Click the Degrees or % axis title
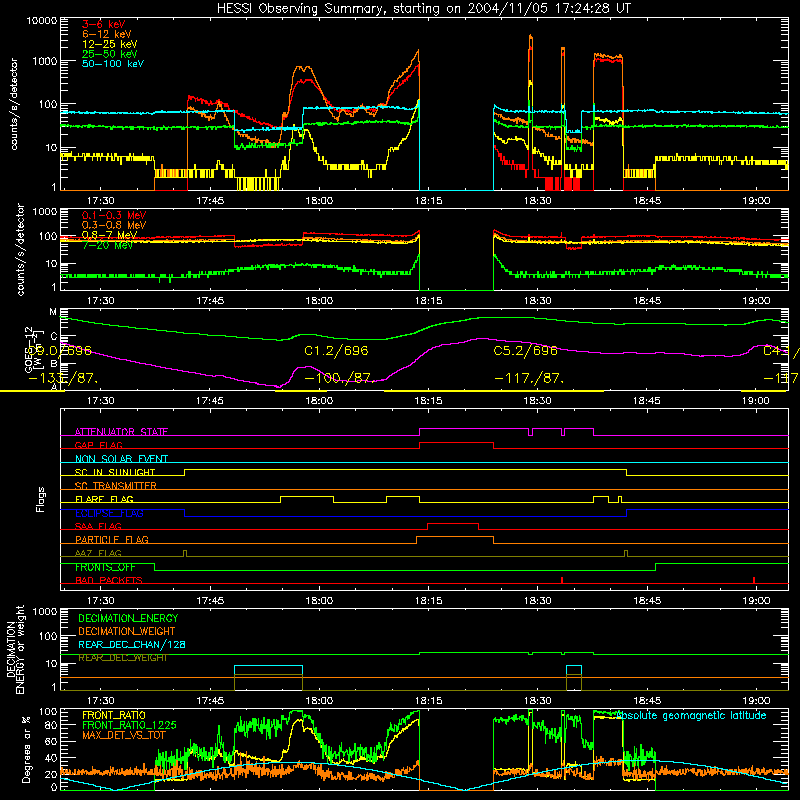Screen dimensions: 800x800 [x=27, y=749]
